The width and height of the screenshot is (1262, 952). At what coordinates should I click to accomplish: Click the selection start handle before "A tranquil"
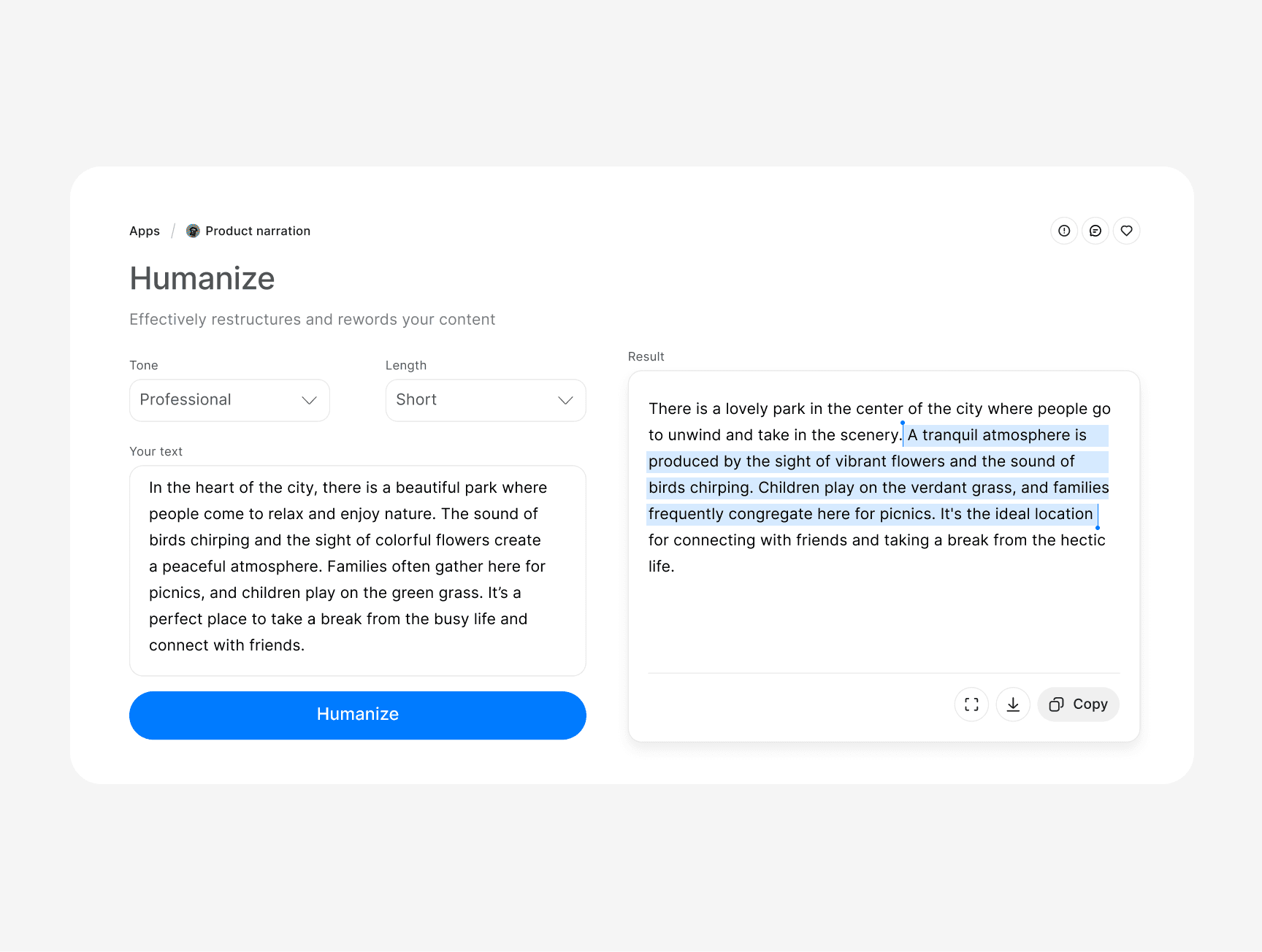[x=903, y=423]
